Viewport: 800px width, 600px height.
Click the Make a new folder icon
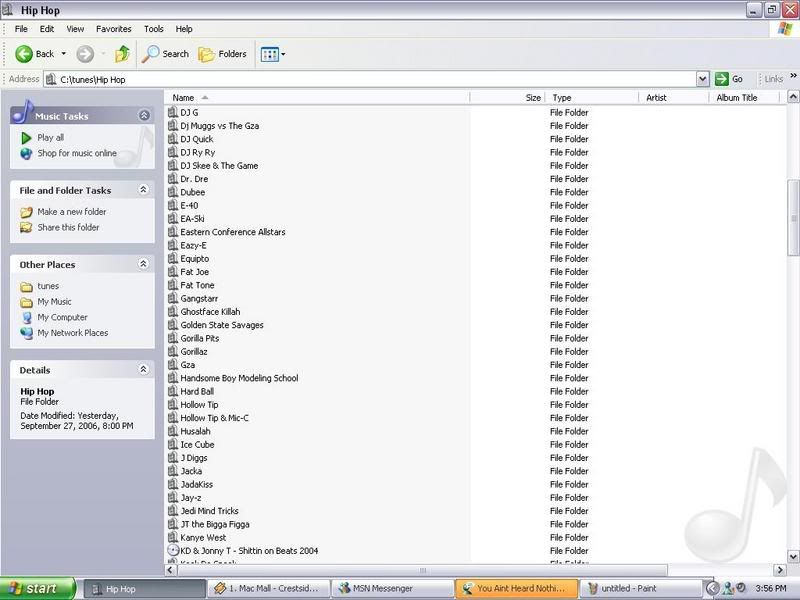(26, 212)
